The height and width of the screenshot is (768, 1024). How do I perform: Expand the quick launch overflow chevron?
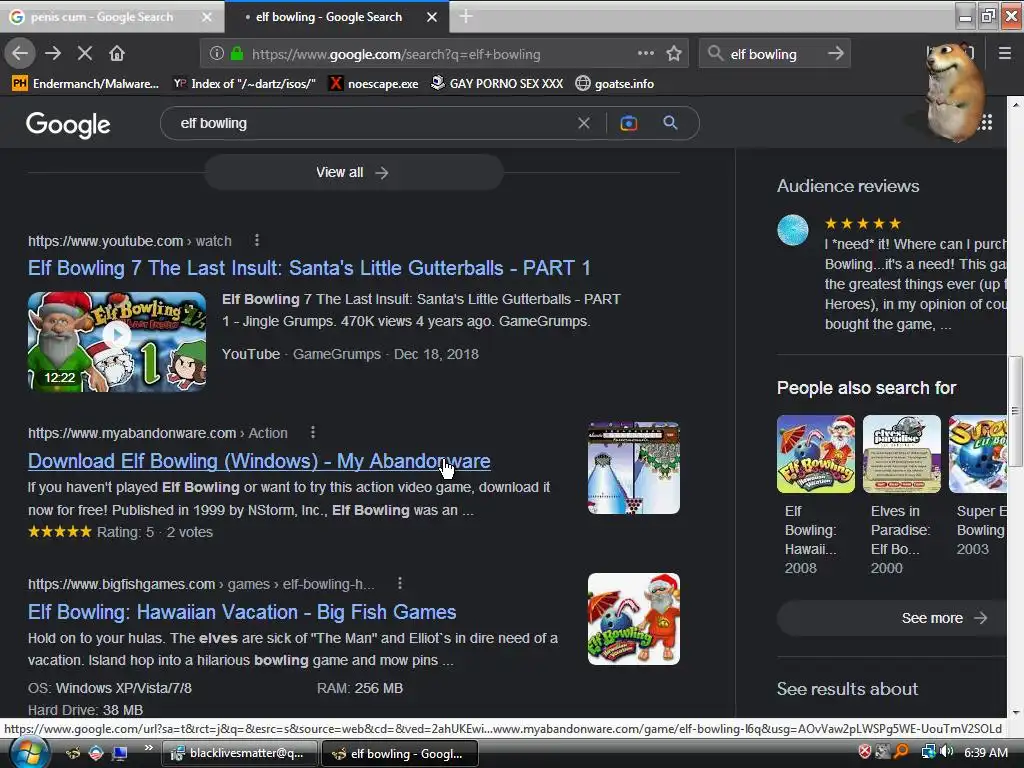148,747
